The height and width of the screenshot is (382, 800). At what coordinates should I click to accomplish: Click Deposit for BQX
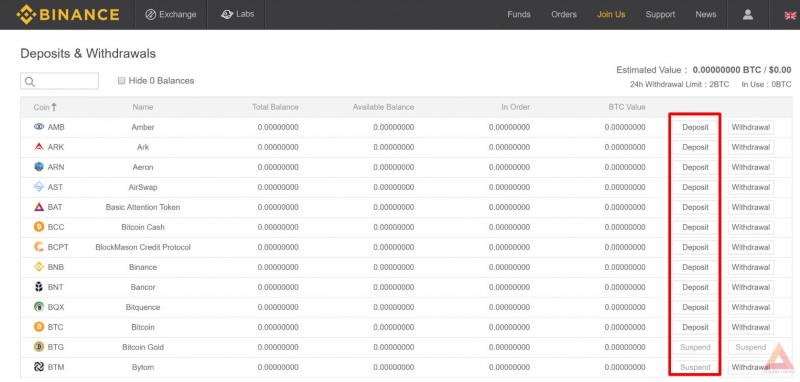[695, 307]
